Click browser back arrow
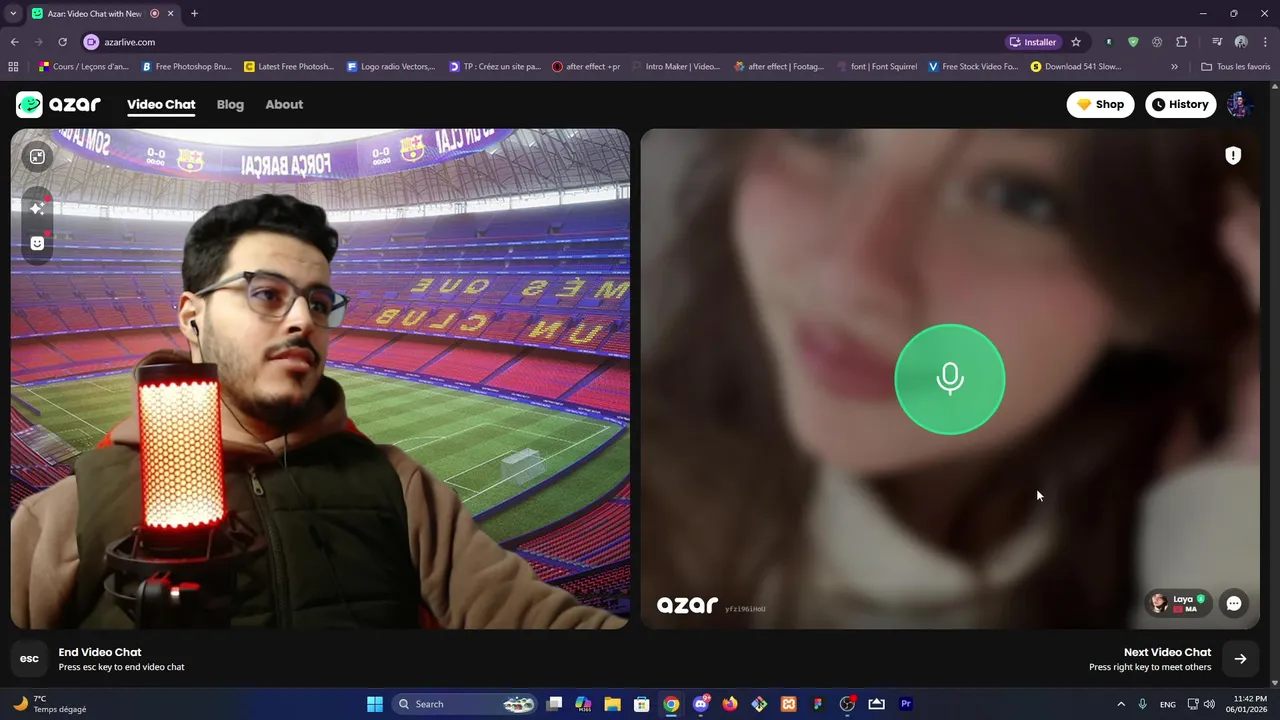 pos(14,42)
